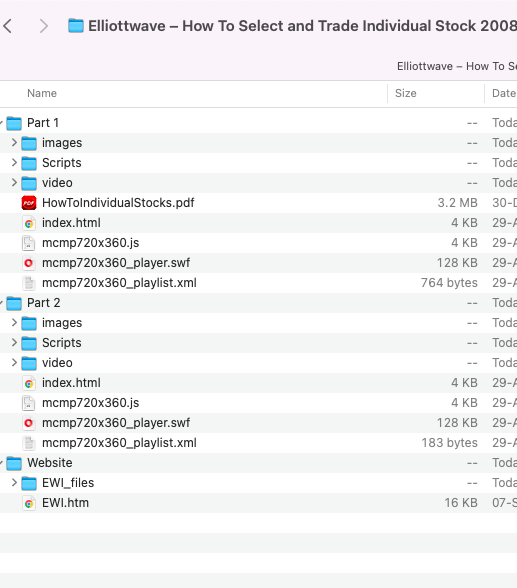The image size is (517, 588).
Task: Click the window title Elliottwave – How To Select
Action: (302, 26)
